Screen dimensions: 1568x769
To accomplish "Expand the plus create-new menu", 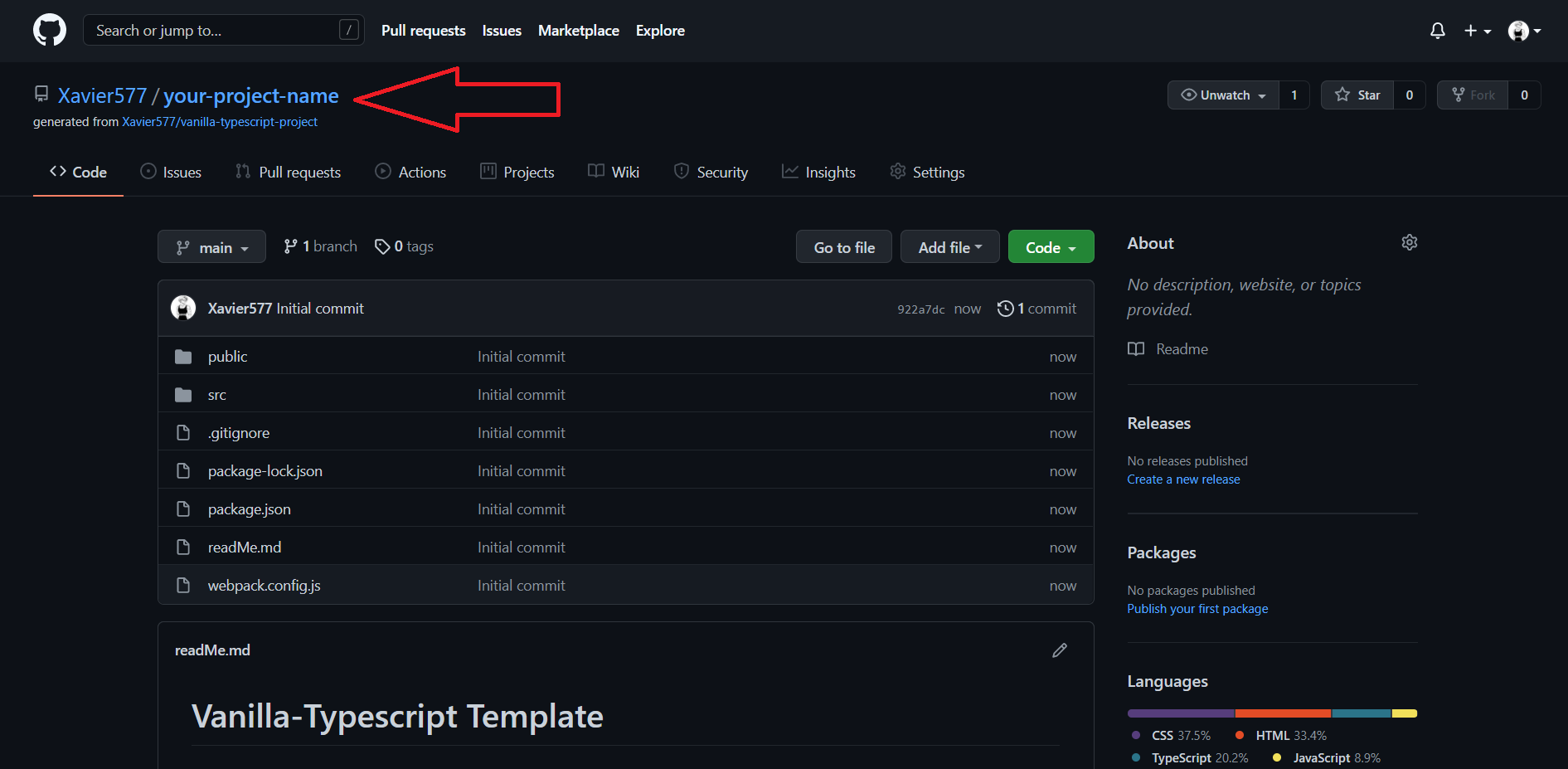I will [1478, 31].
